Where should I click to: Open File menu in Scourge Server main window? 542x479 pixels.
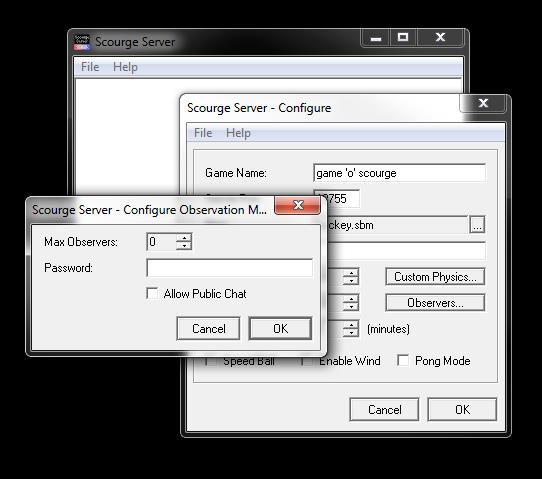90,67
